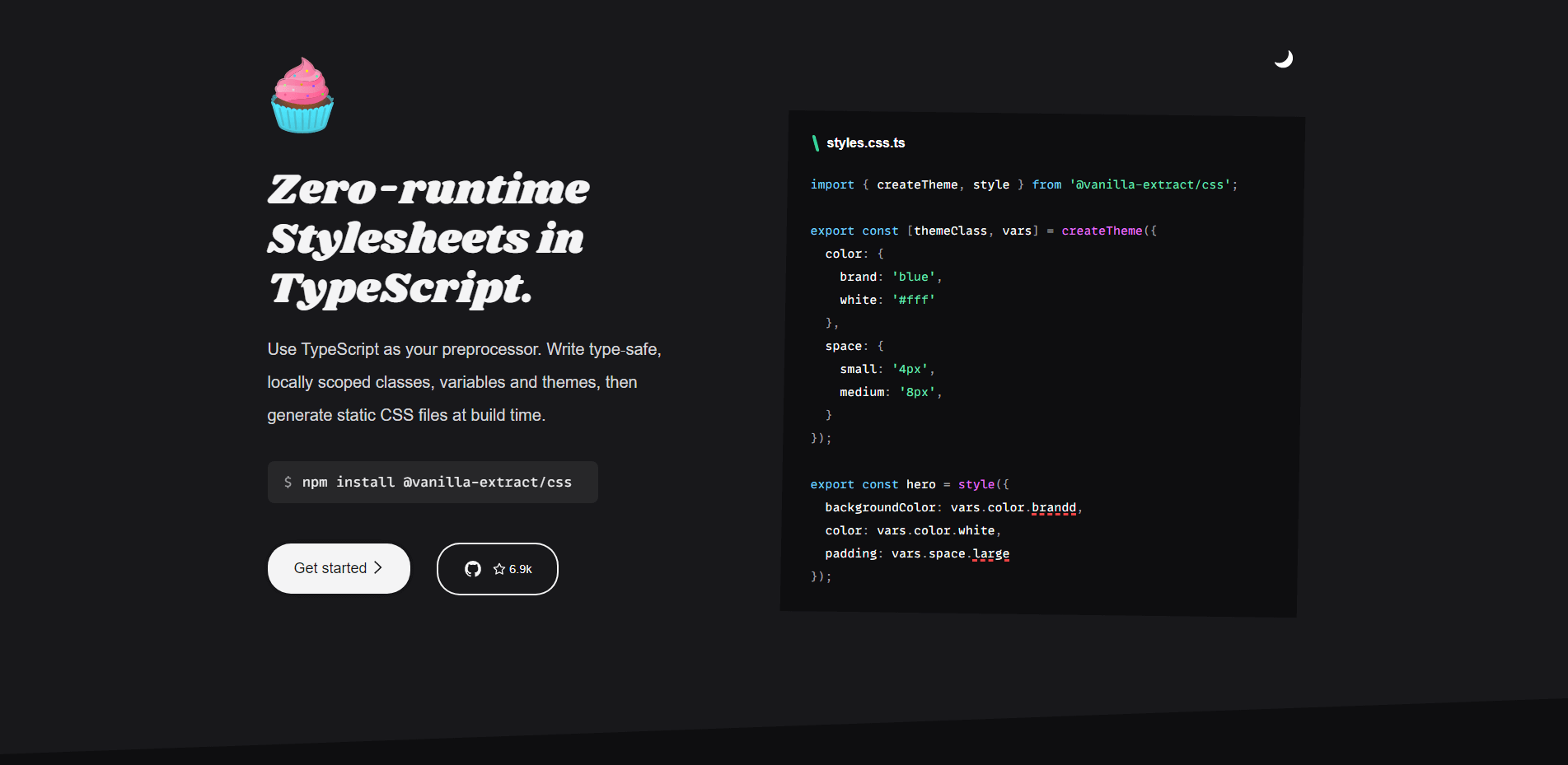This screenshot has height=765, width=1568.
Task: Click the underlined vars.color.brandd token
Action: (1054, 507)
